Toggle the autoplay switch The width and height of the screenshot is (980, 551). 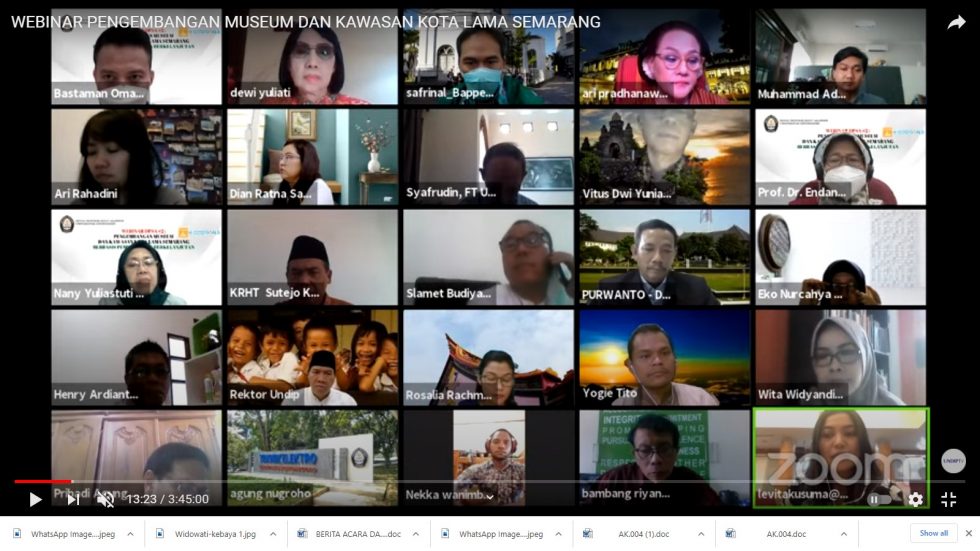877,499
